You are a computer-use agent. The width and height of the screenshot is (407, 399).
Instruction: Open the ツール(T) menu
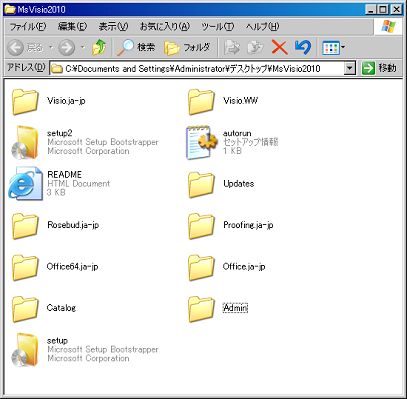pyautogui.click(x=218, y=27)
